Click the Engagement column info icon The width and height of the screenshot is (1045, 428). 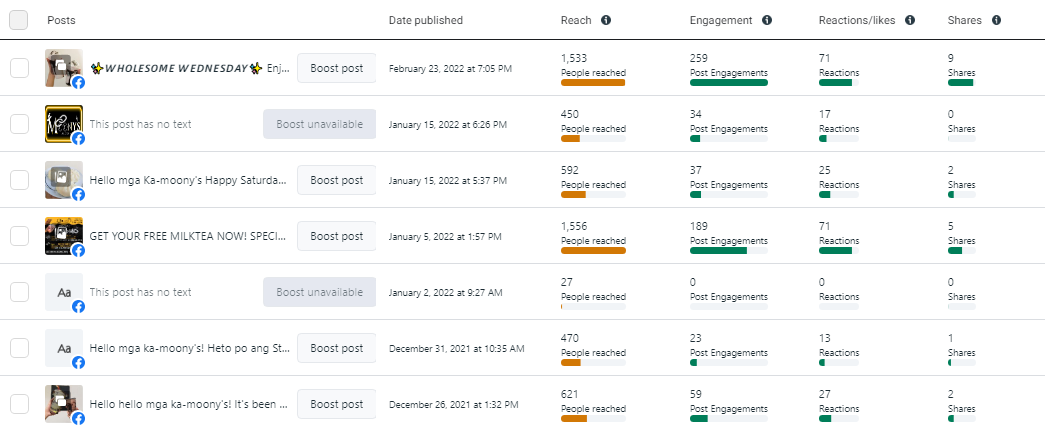click(x=766, y=20)
